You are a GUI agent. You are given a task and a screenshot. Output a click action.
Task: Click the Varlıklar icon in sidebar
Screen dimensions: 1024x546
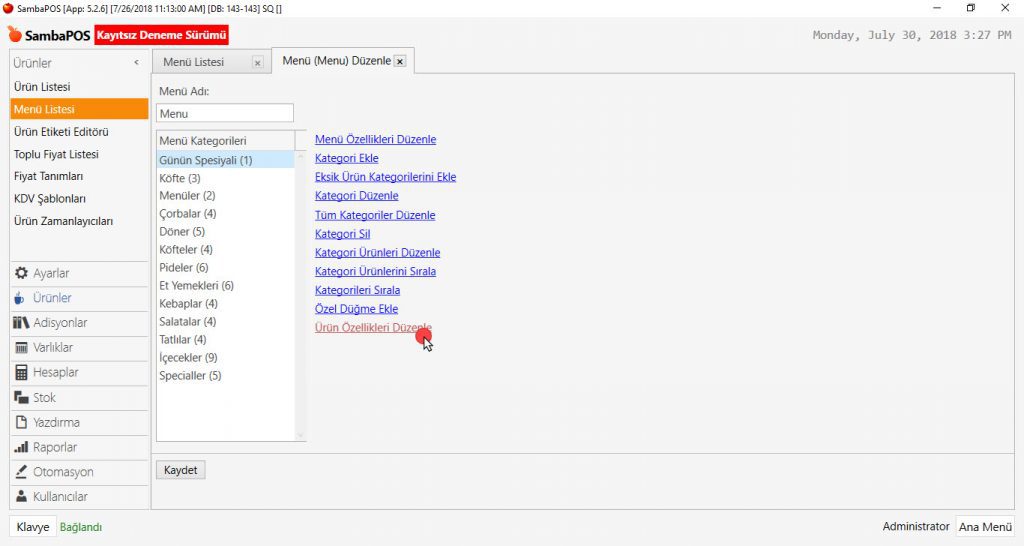click(21, 348)
